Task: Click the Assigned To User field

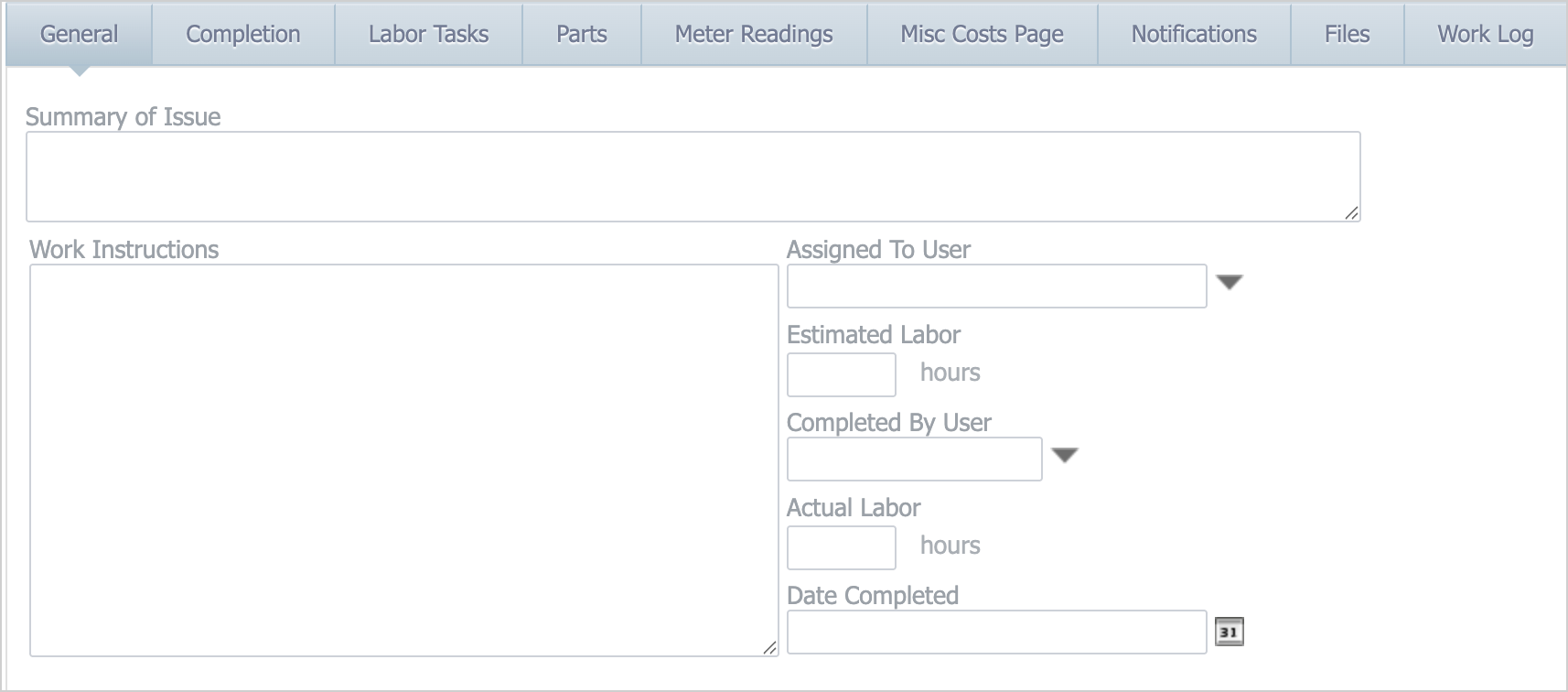Action: 995,287
